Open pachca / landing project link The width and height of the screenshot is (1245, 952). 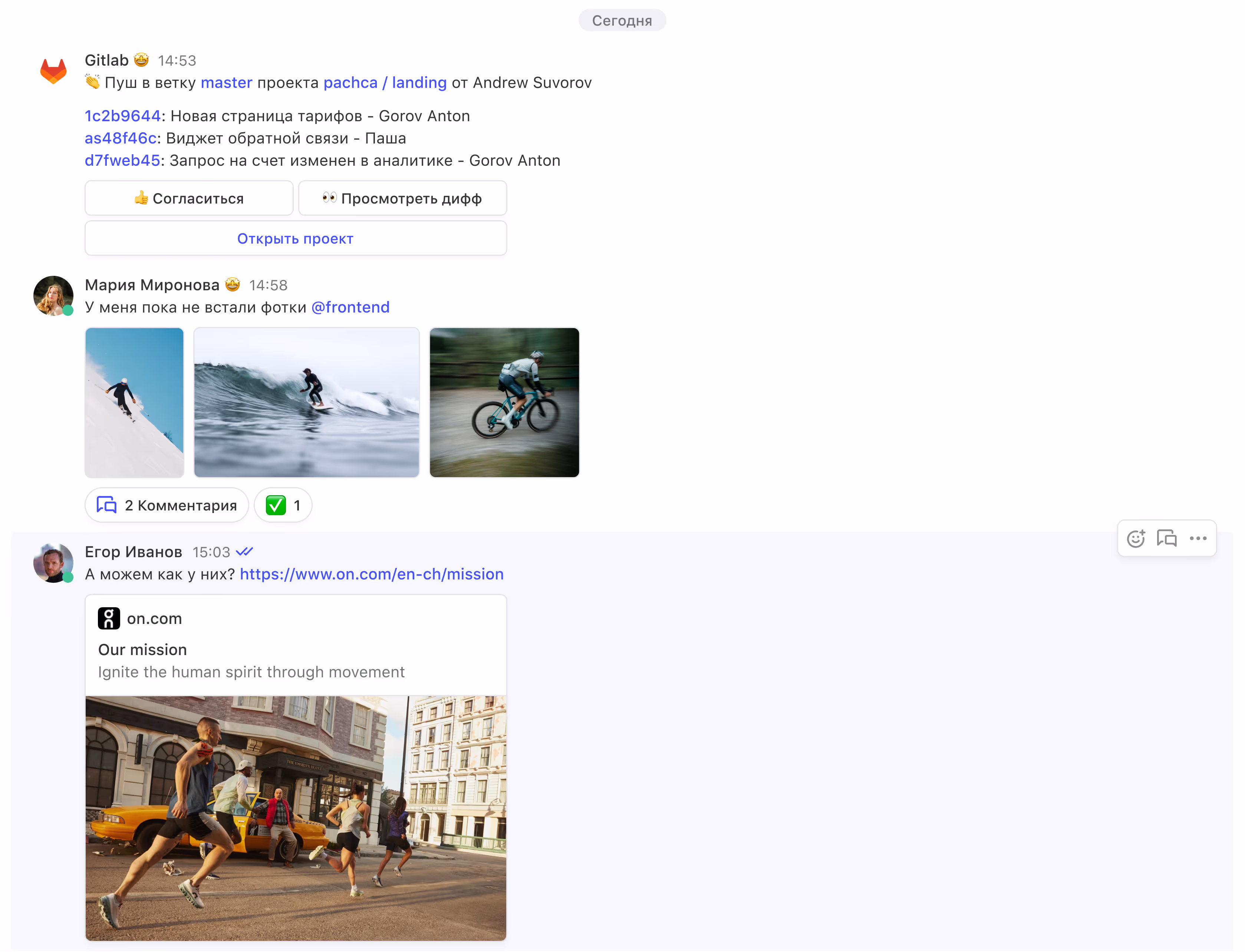pyautogui.click(x=385, y=83)
